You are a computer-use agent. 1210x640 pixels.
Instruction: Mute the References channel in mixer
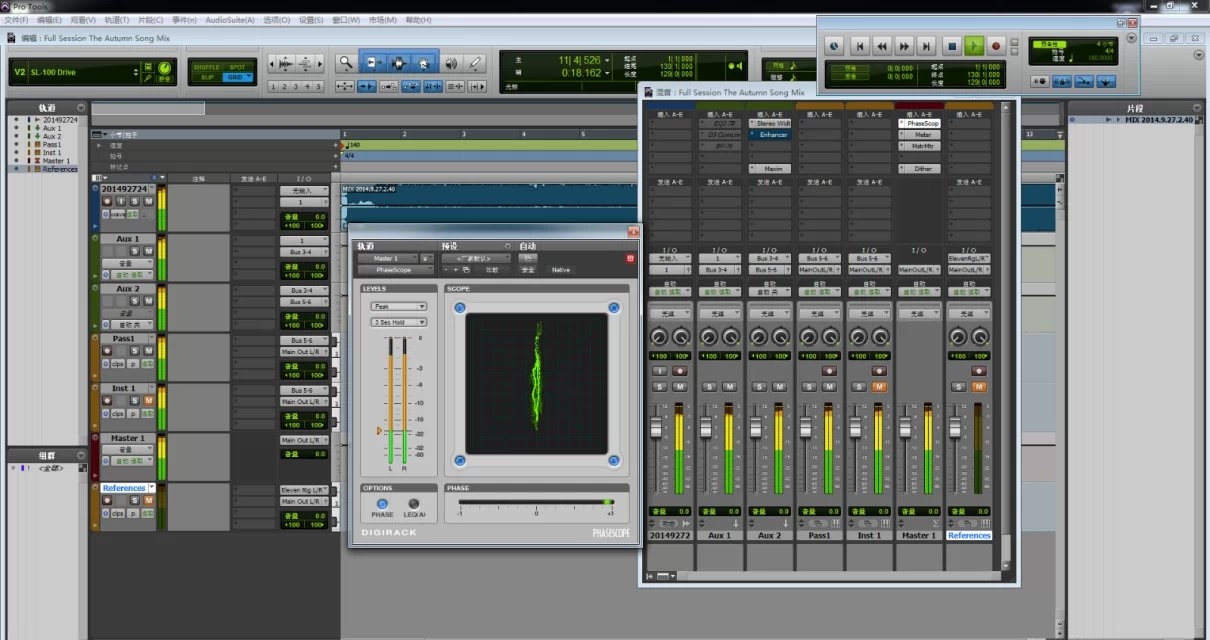pyautogui.click(x=979, y=386)
